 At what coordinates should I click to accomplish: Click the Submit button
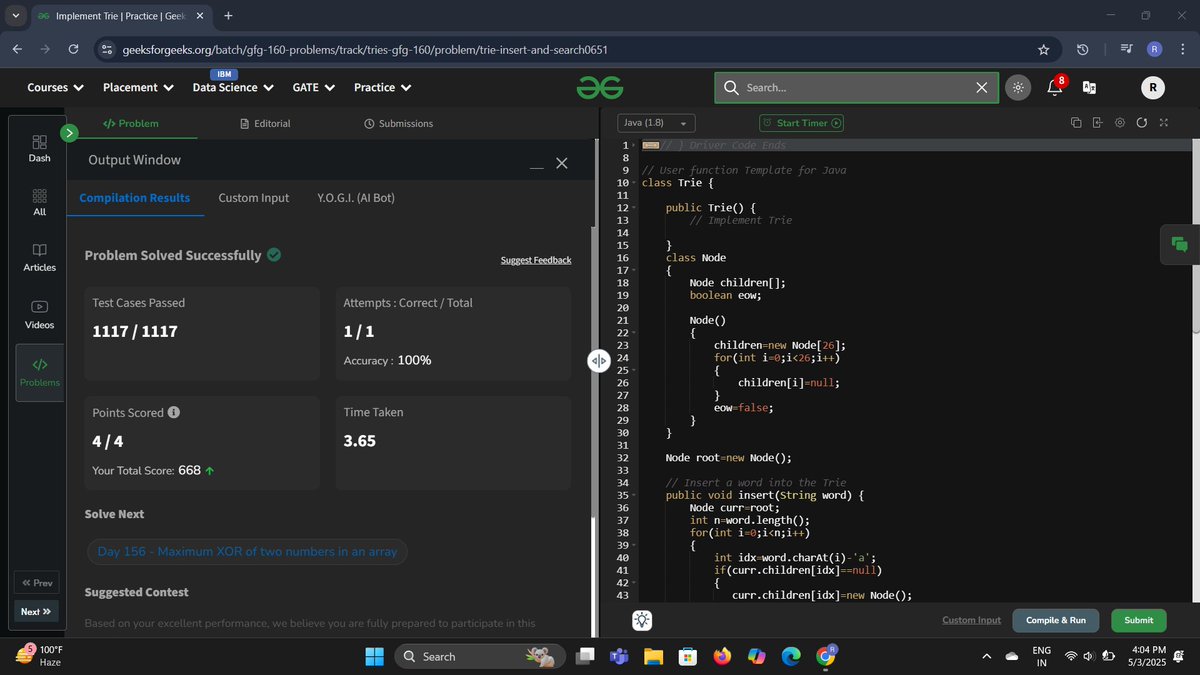coord(1138,620)
